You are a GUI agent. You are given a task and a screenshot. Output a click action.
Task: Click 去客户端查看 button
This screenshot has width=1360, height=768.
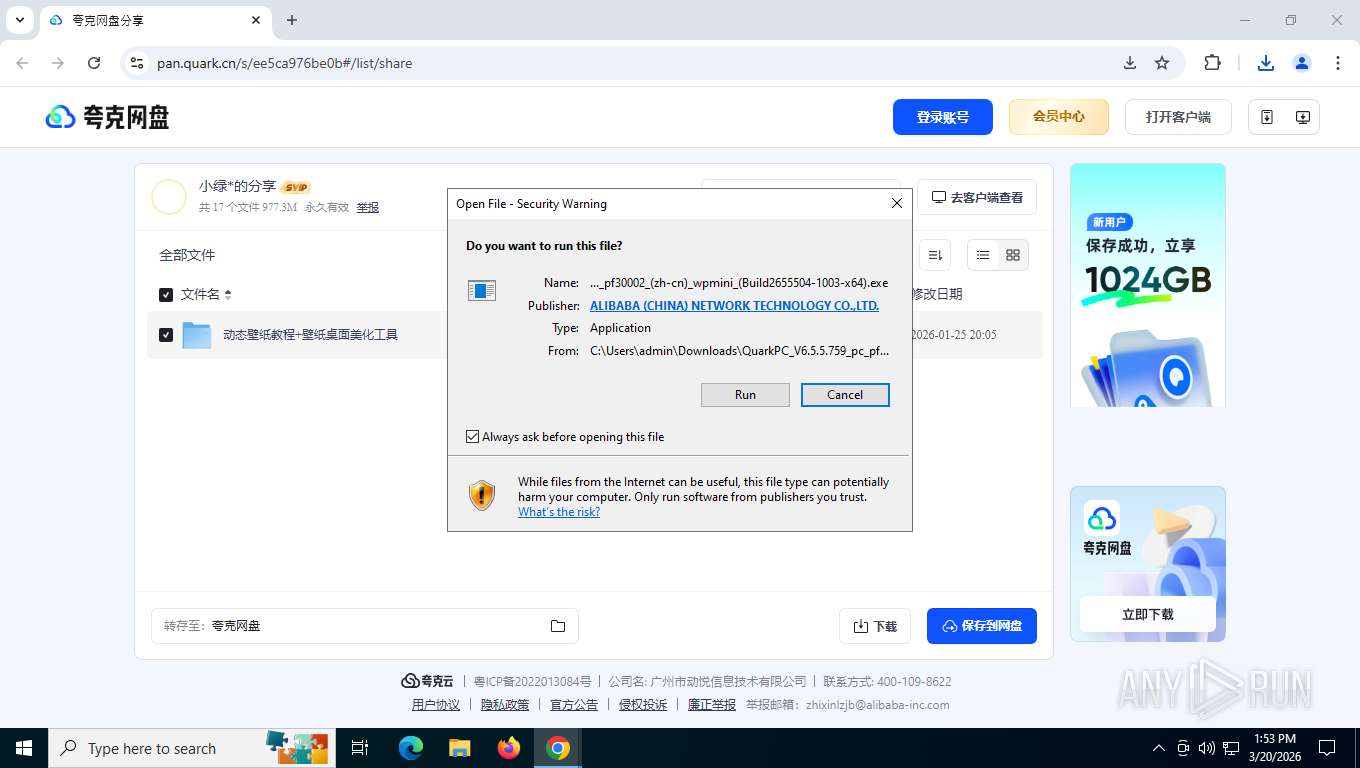(977, 197)
